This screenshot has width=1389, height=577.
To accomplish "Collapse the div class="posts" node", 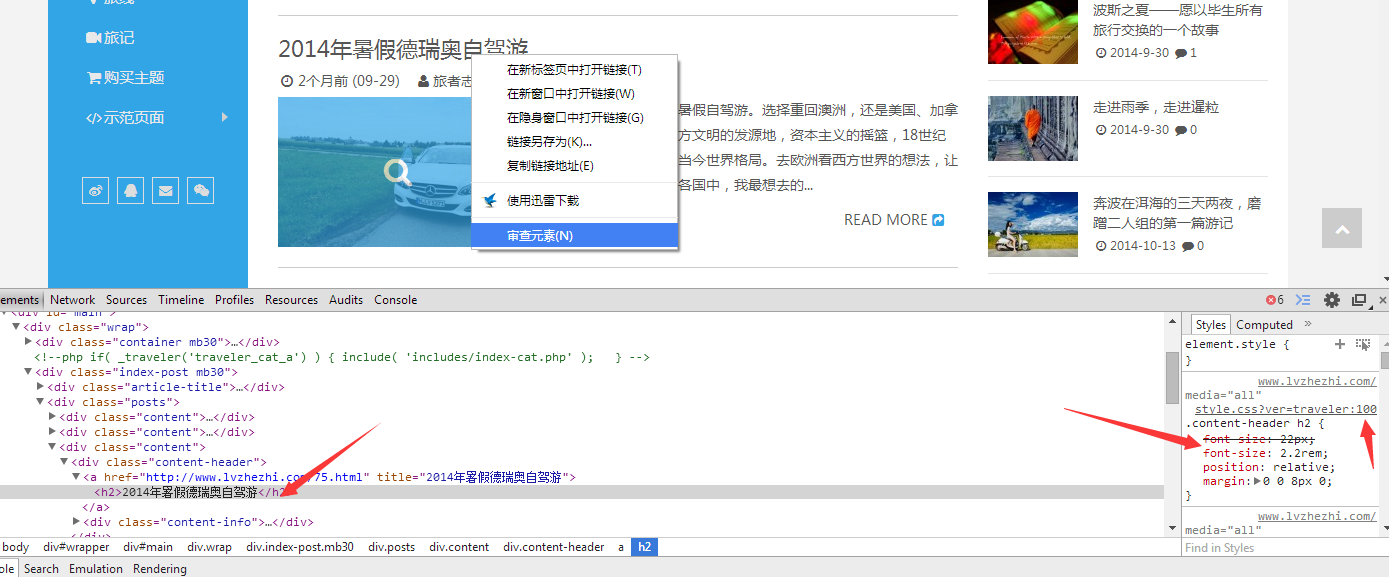I will (x=40, y=402).
